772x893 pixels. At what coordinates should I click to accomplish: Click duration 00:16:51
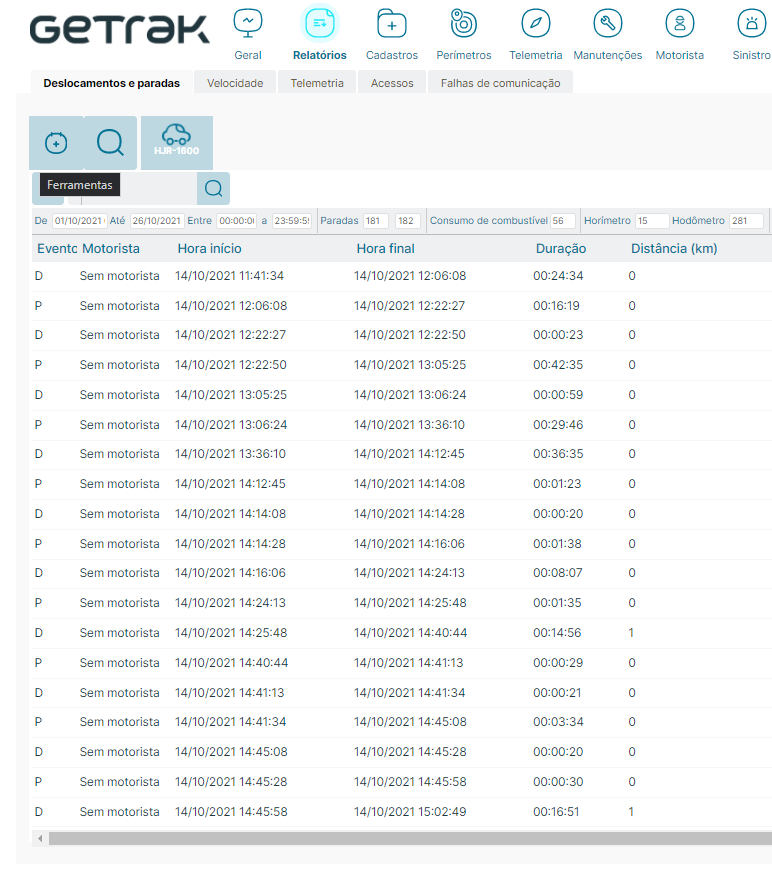pyautogui.click(x=556, y=812)
